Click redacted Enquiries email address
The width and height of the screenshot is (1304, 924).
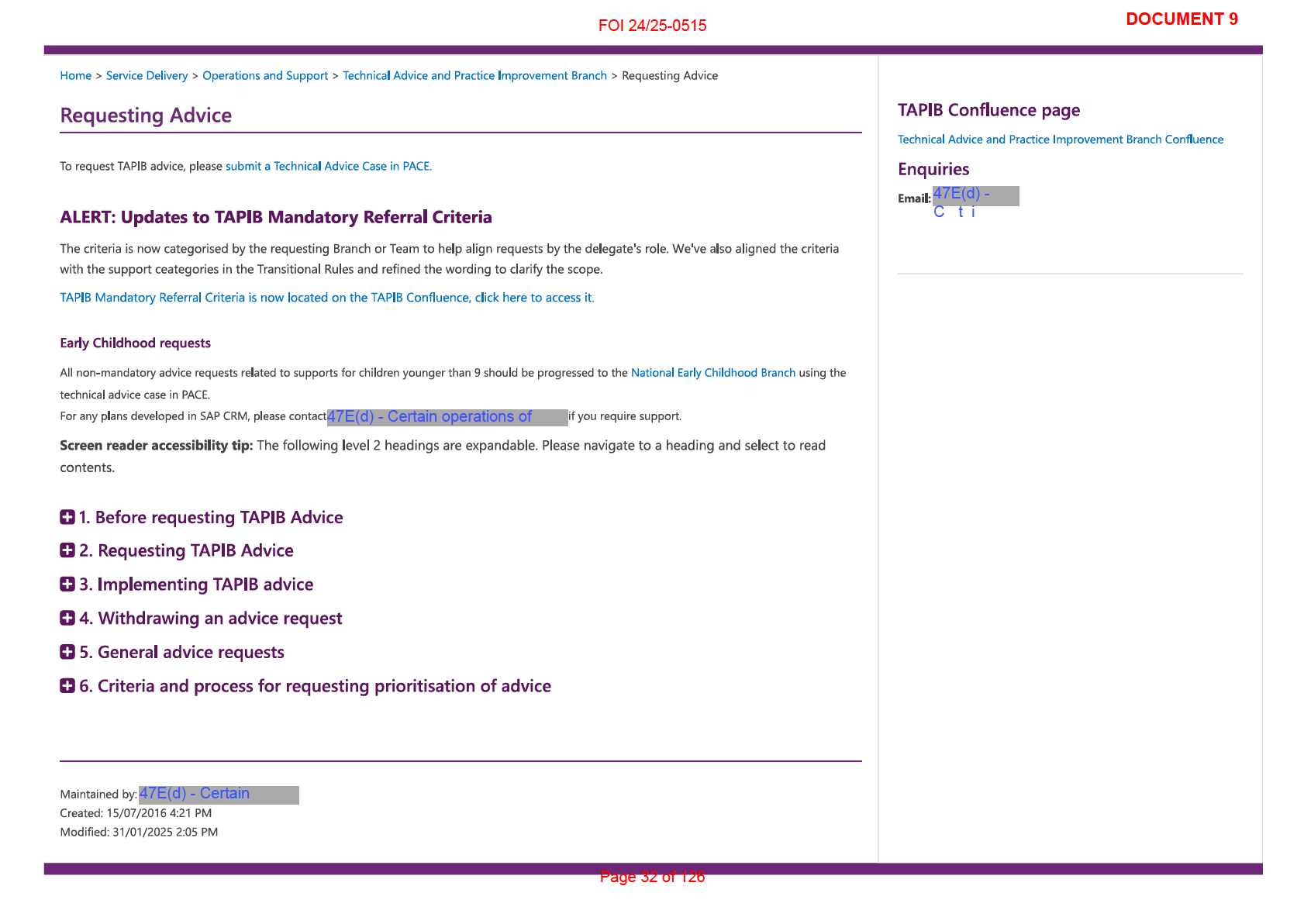click(x=975, y=196)
